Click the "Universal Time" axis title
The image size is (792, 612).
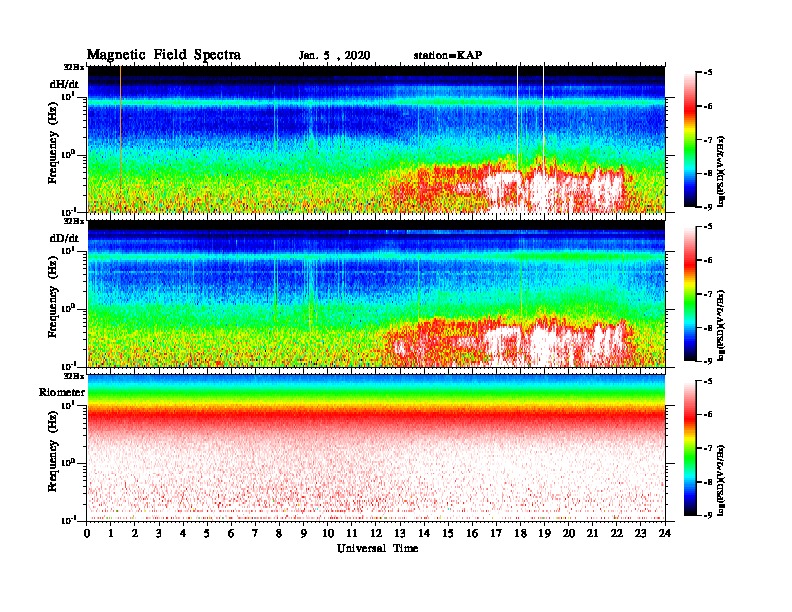pos(377,548)
